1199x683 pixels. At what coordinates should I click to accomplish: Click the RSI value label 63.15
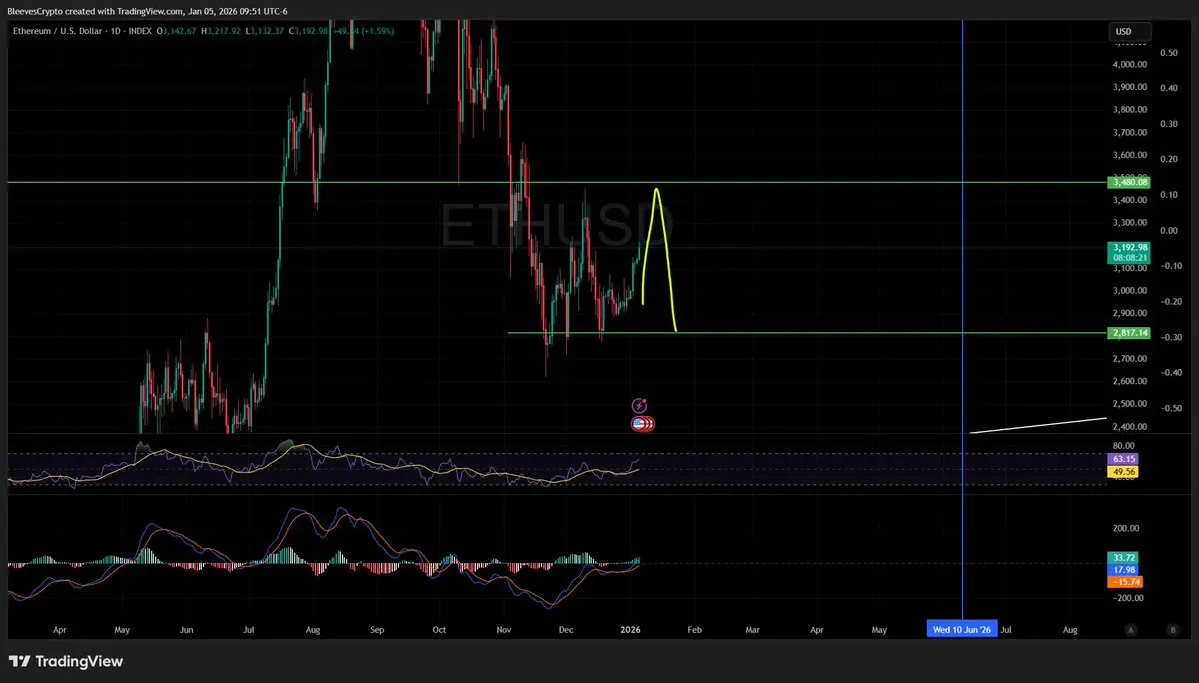tap(1123, 459)
